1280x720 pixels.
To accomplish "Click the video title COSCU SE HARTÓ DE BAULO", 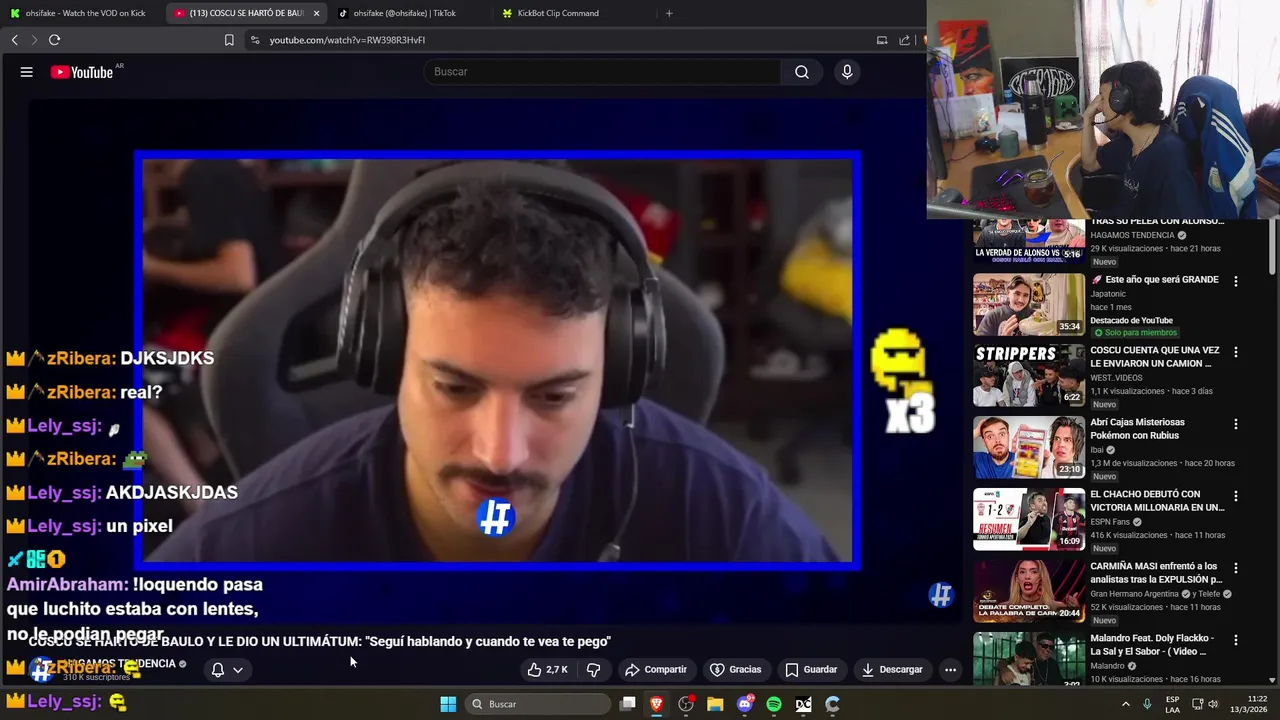I will (319, 642).
